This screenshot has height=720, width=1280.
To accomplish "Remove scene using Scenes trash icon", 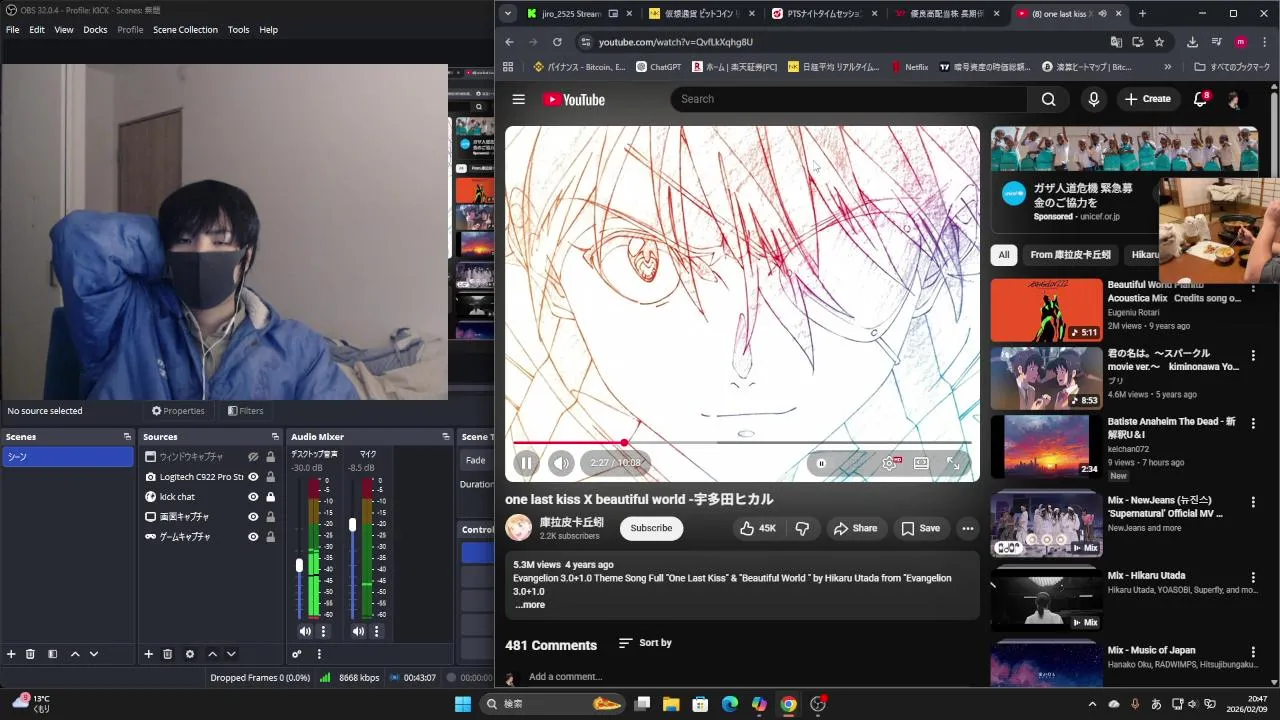I will coord(30,654).
